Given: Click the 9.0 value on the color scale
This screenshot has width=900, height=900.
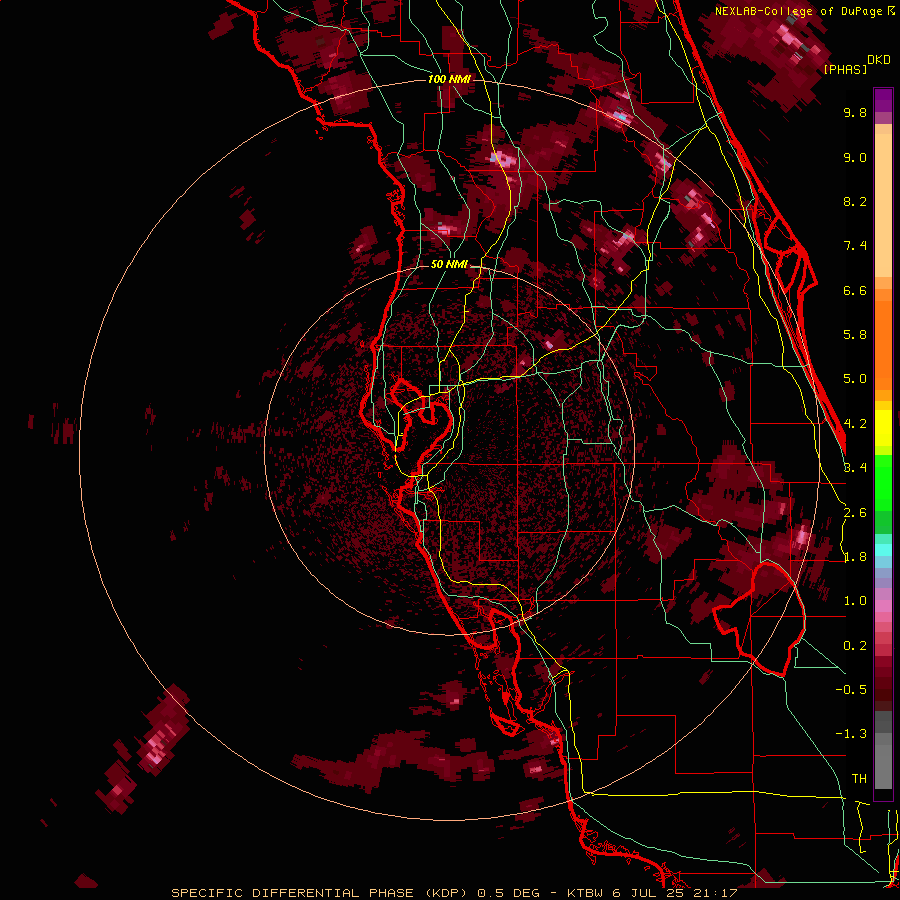Looking at the screenshot, I should [855, 158].
